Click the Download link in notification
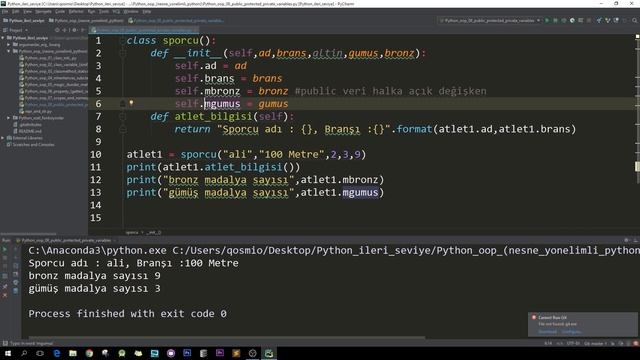Viewport: 640px width, 360px height. (547, 331)
